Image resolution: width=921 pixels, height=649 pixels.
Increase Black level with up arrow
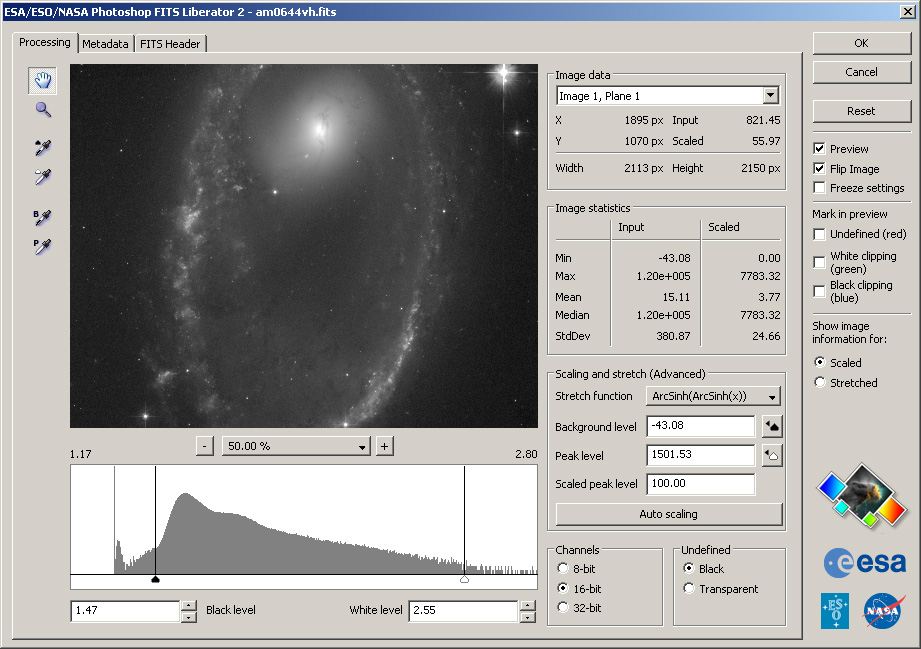189,606
